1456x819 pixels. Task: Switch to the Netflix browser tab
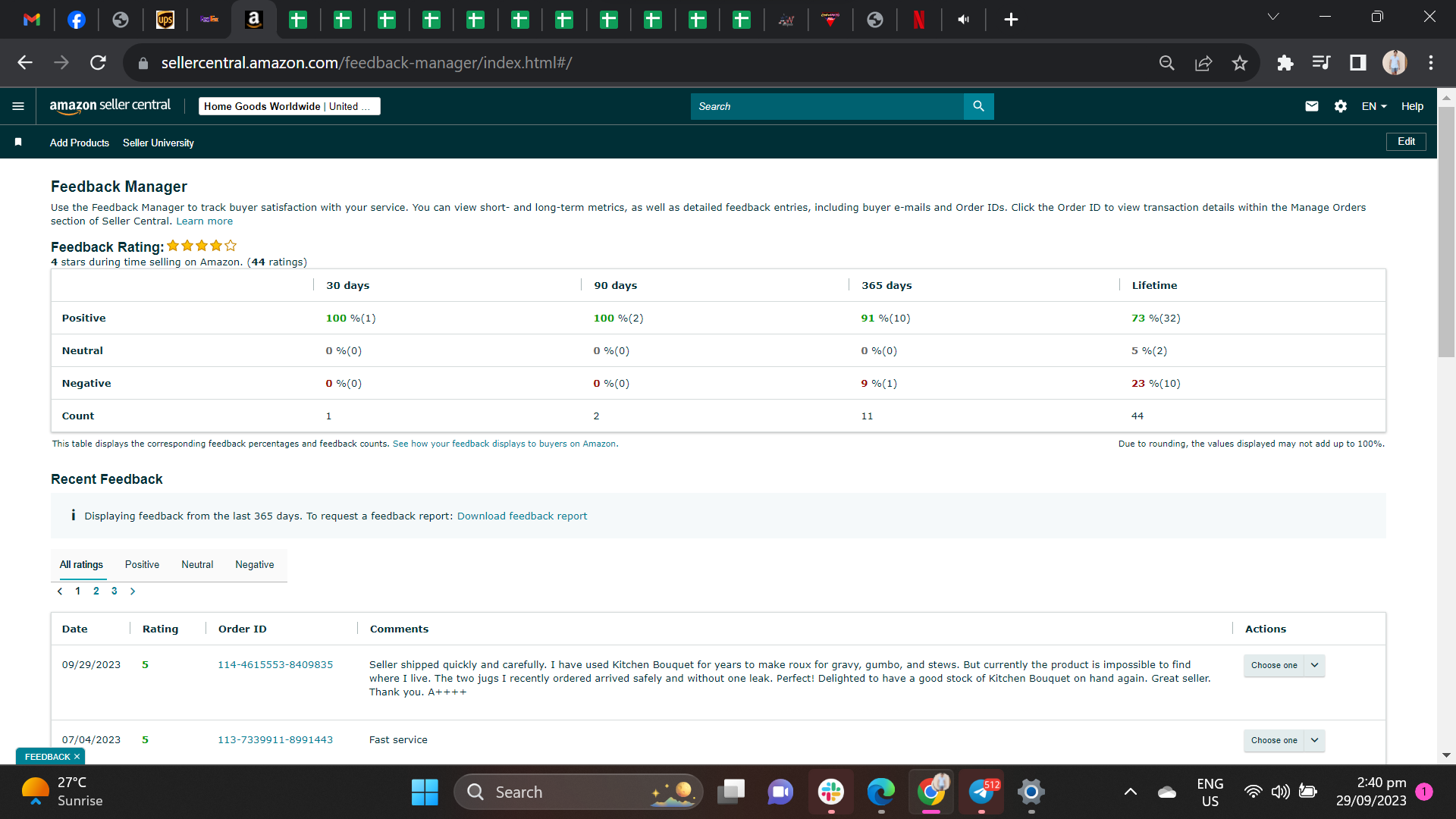(x=919, y=20)
